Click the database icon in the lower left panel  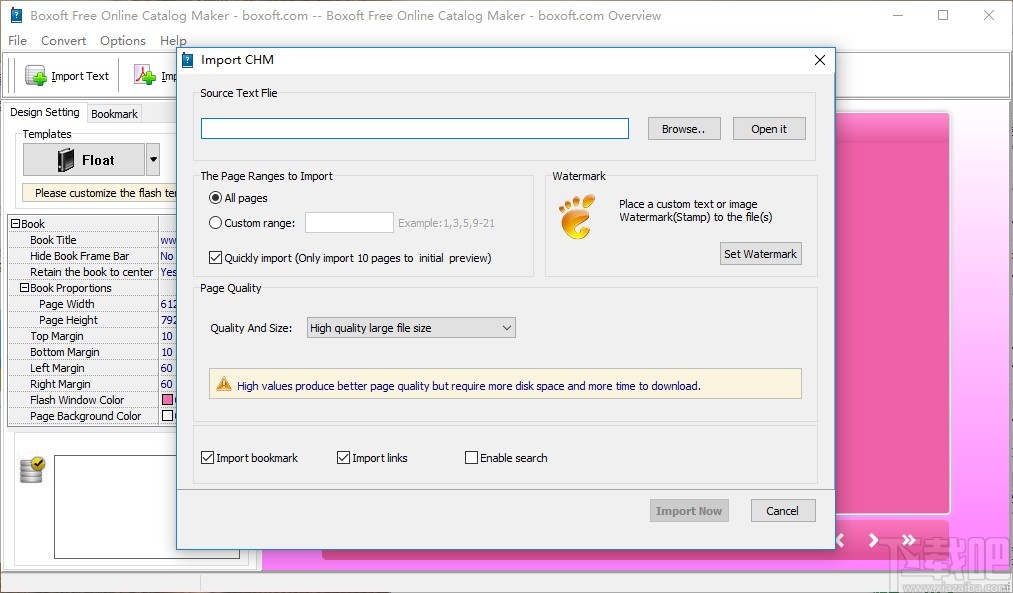[x=30, y=467]
